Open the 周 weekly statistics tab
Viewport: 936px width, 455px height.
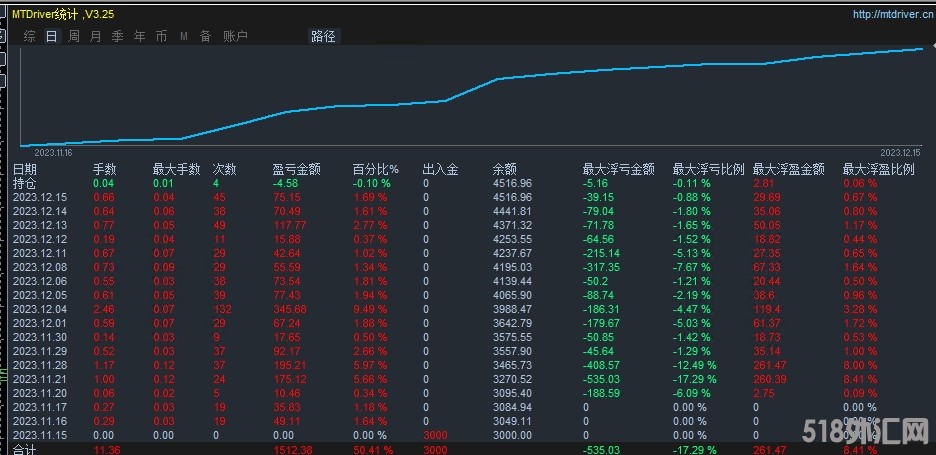click(x=74, y=36)
